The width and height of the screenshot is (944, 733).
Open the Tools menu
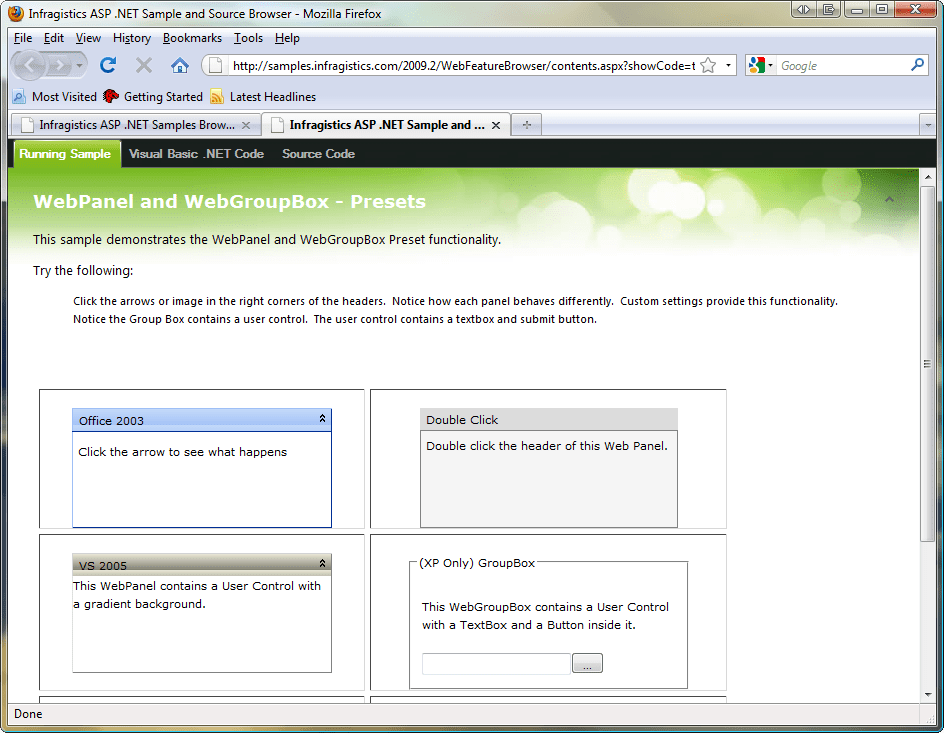[248, 38]
